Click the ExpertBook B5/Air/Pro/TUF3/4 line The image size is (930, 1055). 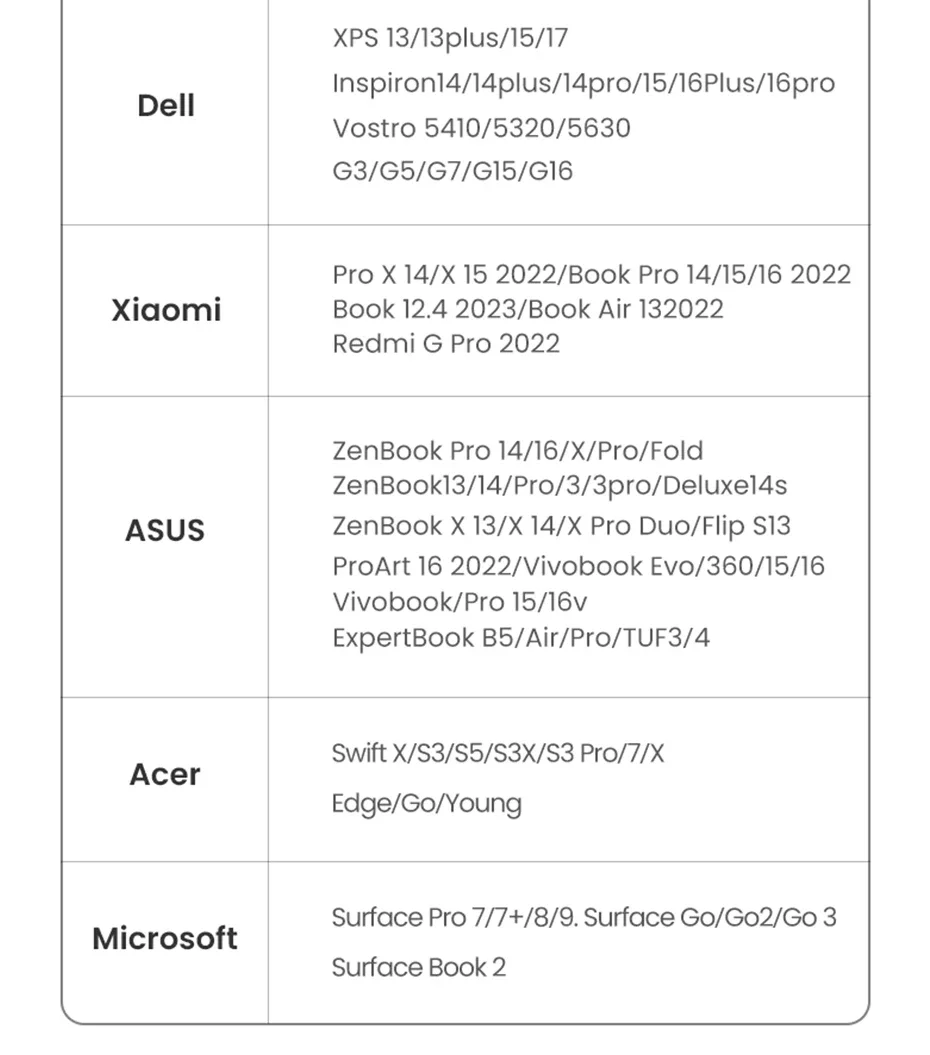[521, 638]
